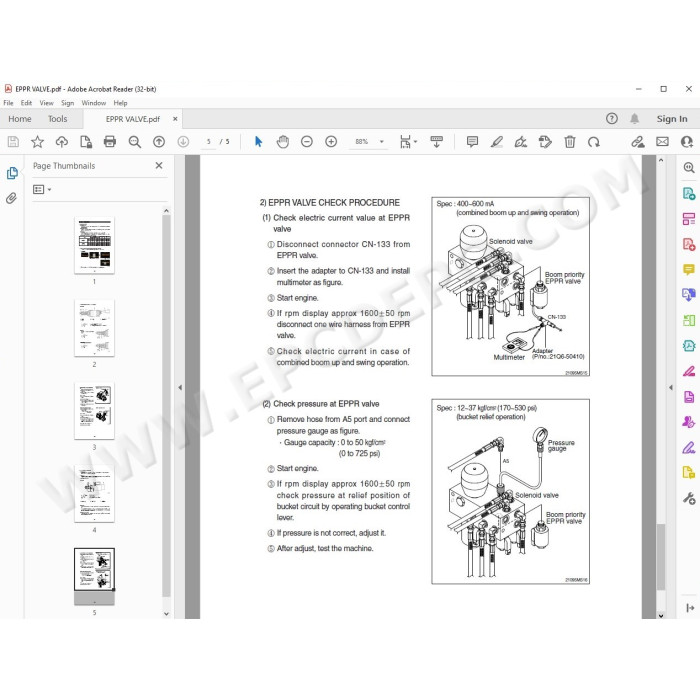Image resolution: width=700 pixels, height=700 pixels.
Task: Expand the right tools pane arrow
Action: coord(671,388)
